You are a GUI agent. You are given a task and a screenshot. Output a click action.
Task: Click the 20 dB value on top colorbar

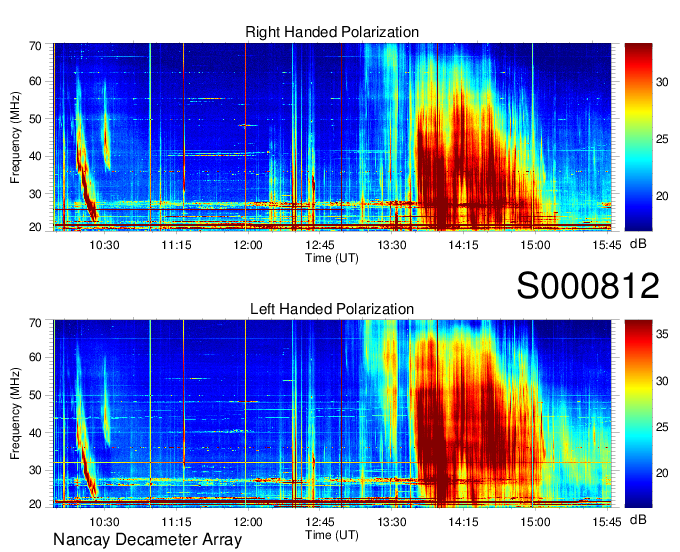coord(662,196)
